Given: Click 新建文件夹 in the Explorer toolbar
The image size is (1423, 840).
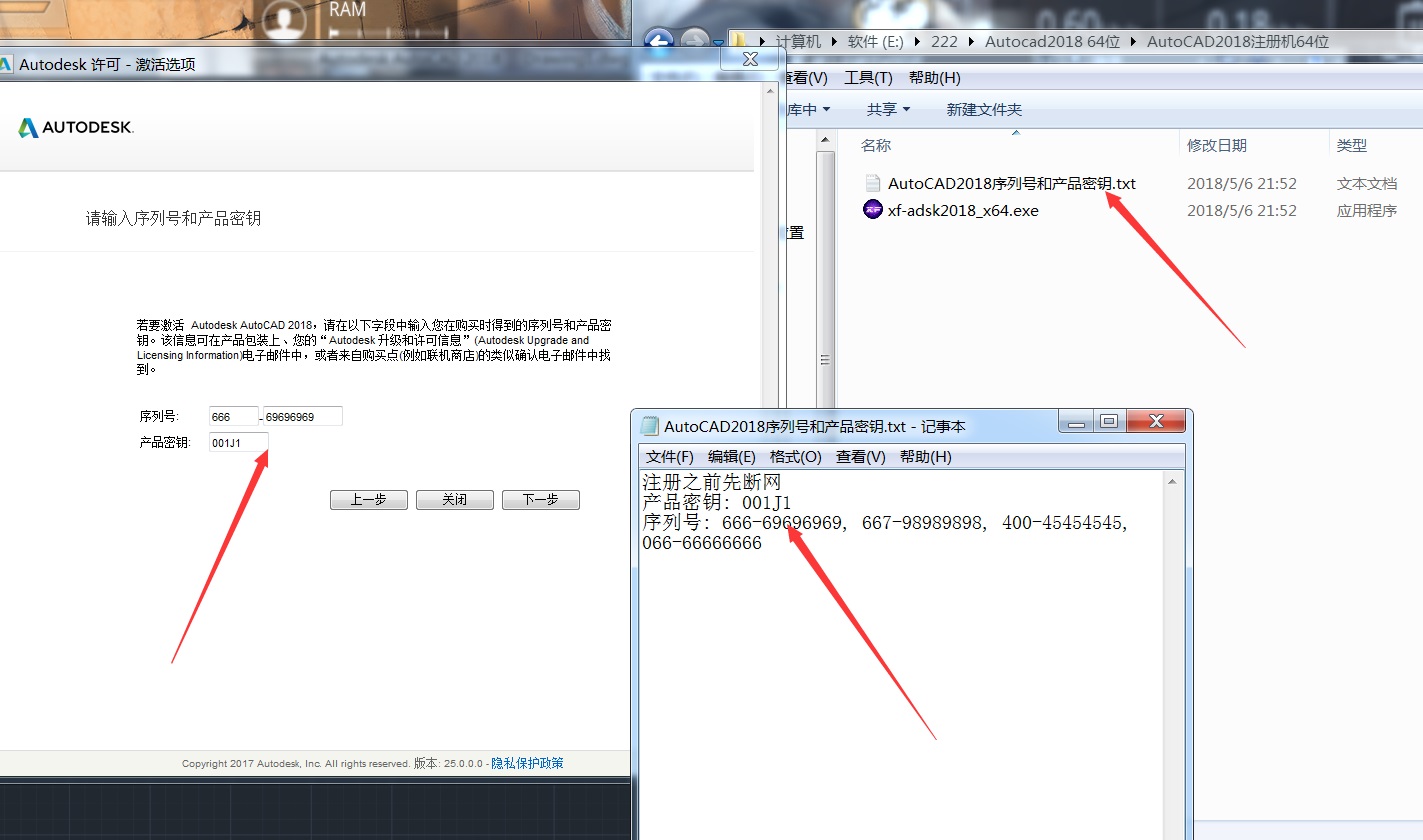Looking at the screenshot, I should point(984,109).
